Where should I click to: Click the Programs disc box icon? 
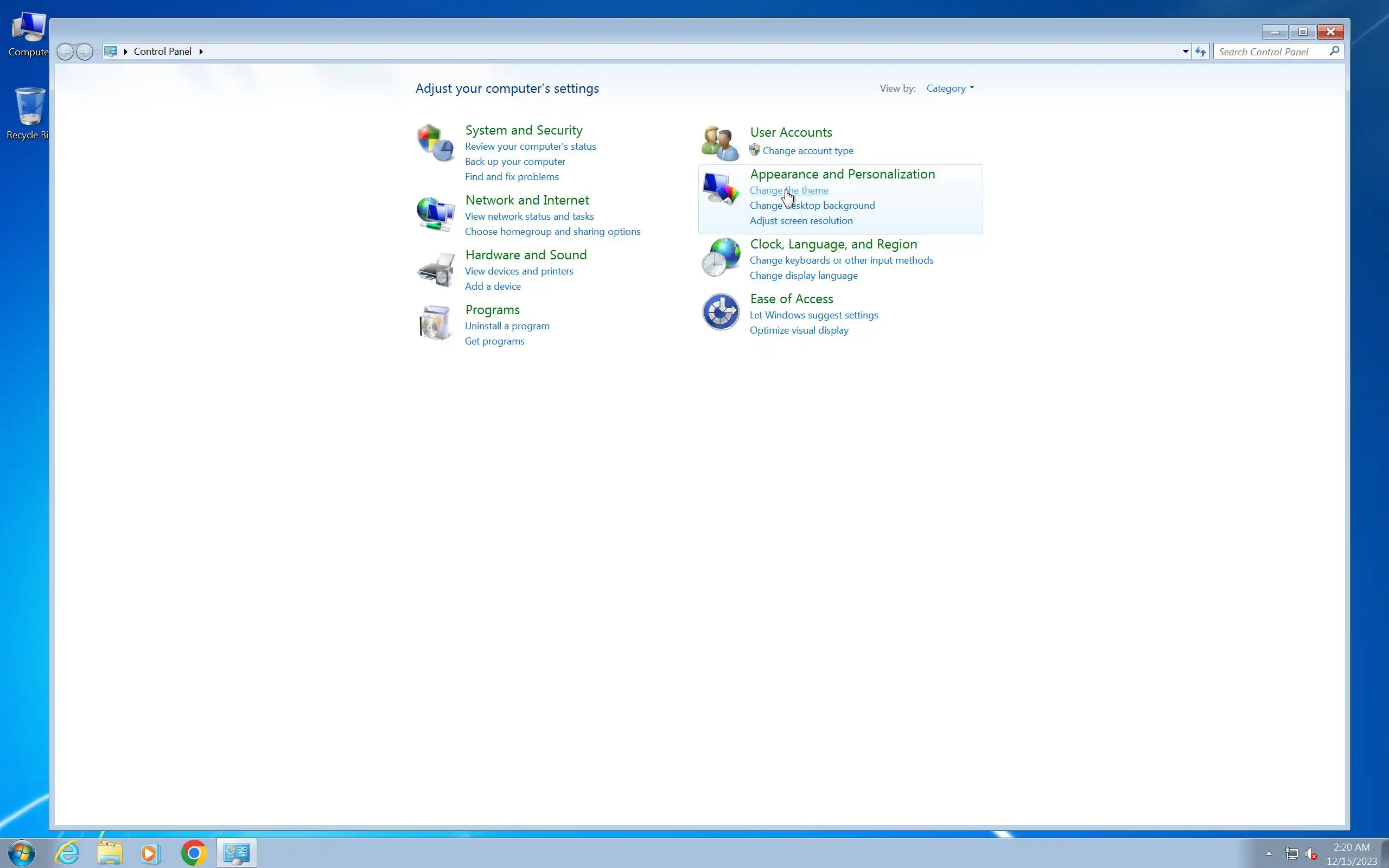(435, 323)
